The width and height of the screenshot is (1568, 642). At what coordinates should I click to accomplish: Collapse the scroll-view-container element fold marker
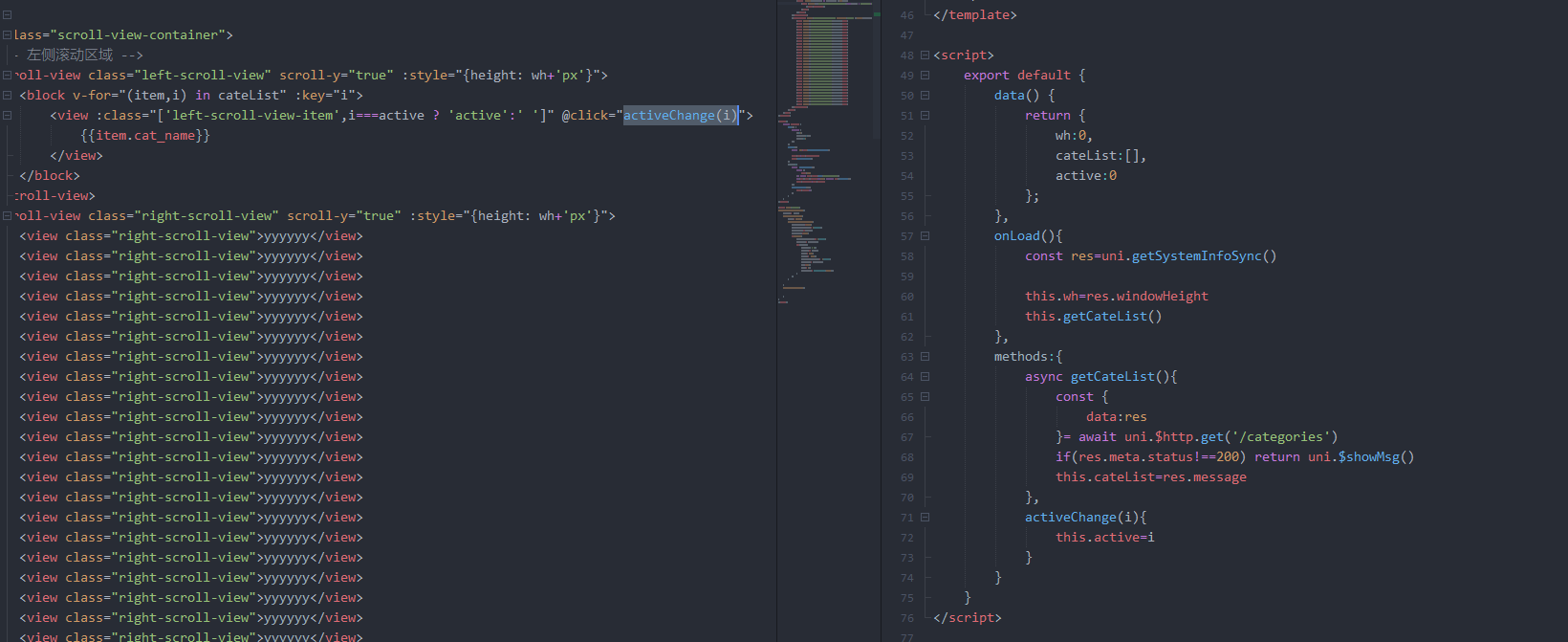click(7, 35)
